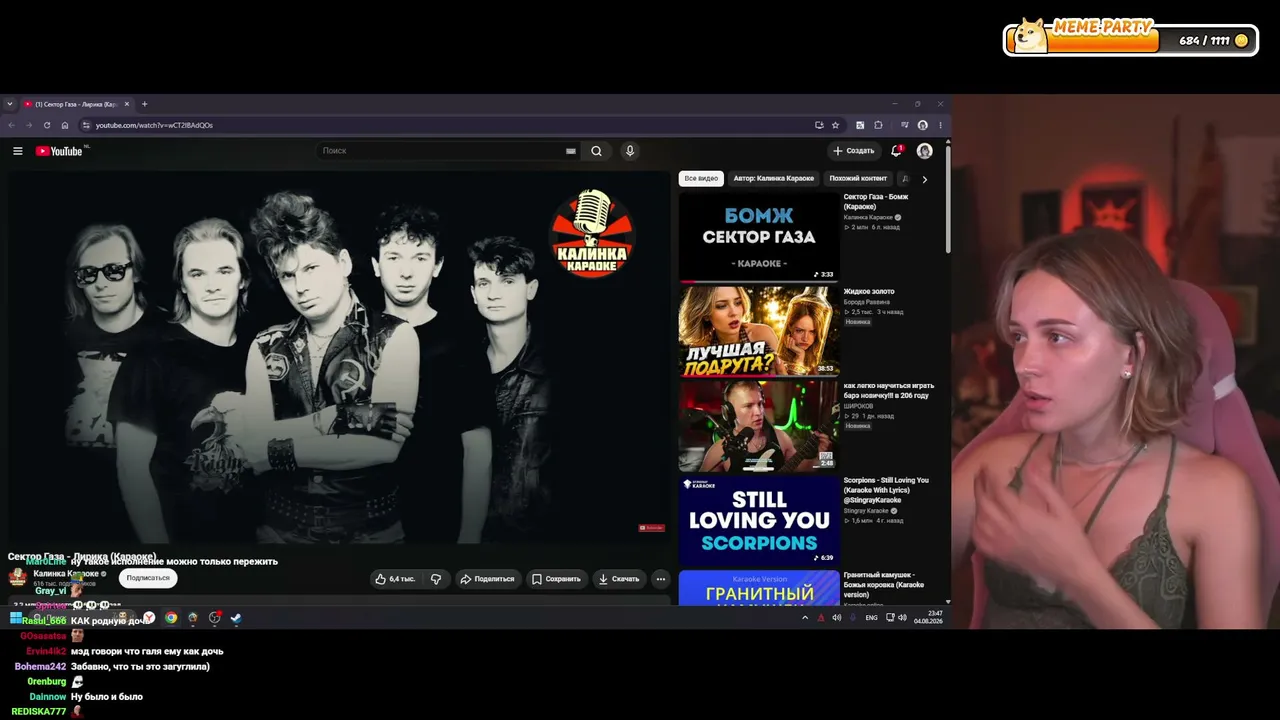Open the taskbar clock showing 23:47
Viewport: 1280px width, 720px height.
pos(928,617)
